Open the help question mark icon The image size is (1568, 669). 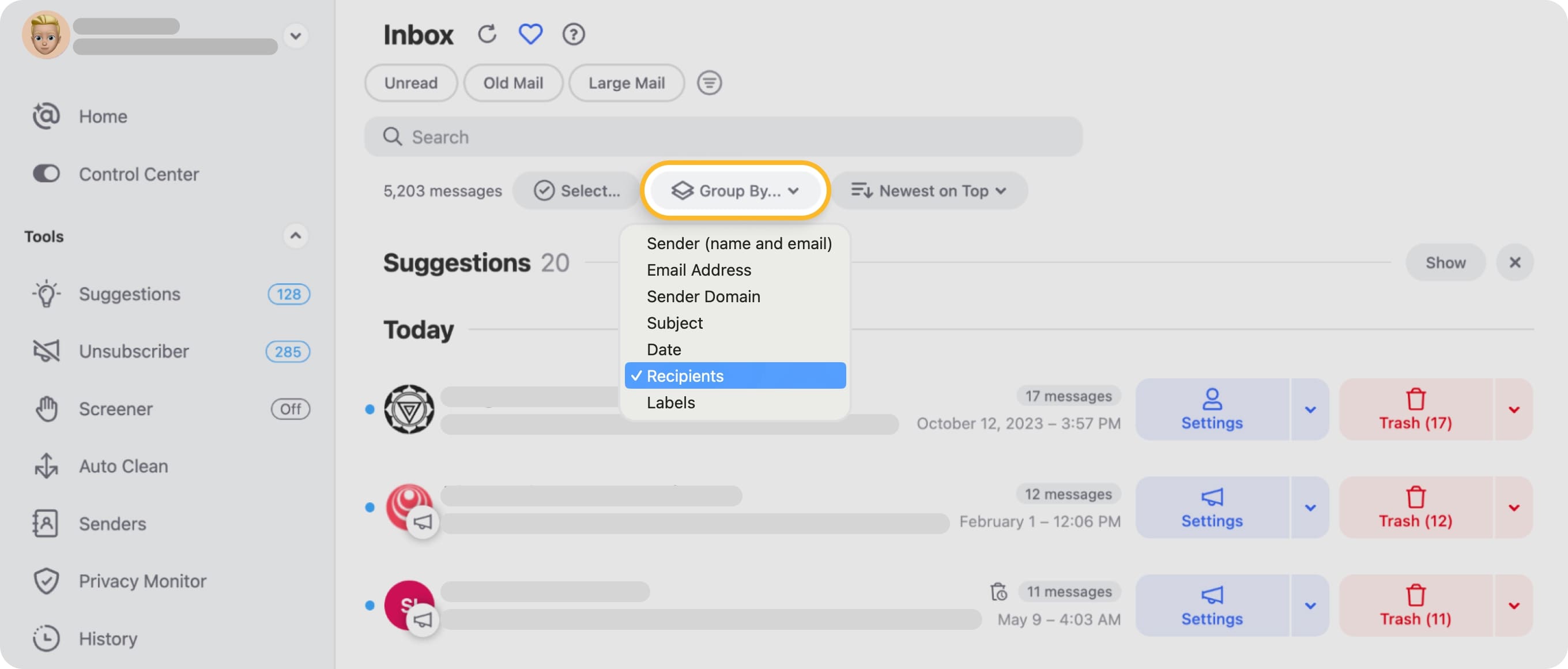[x=573, y=34]
